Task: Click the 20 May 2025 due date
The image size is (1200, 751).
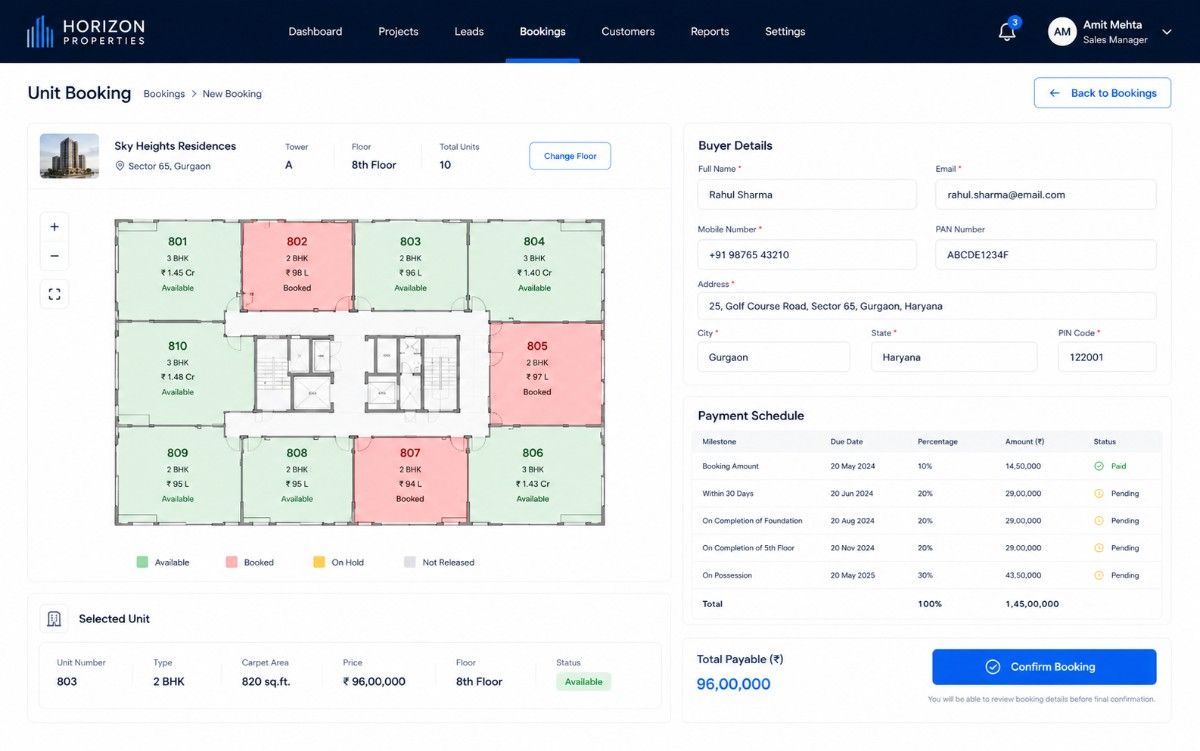Action: click(x=852, y=575)
